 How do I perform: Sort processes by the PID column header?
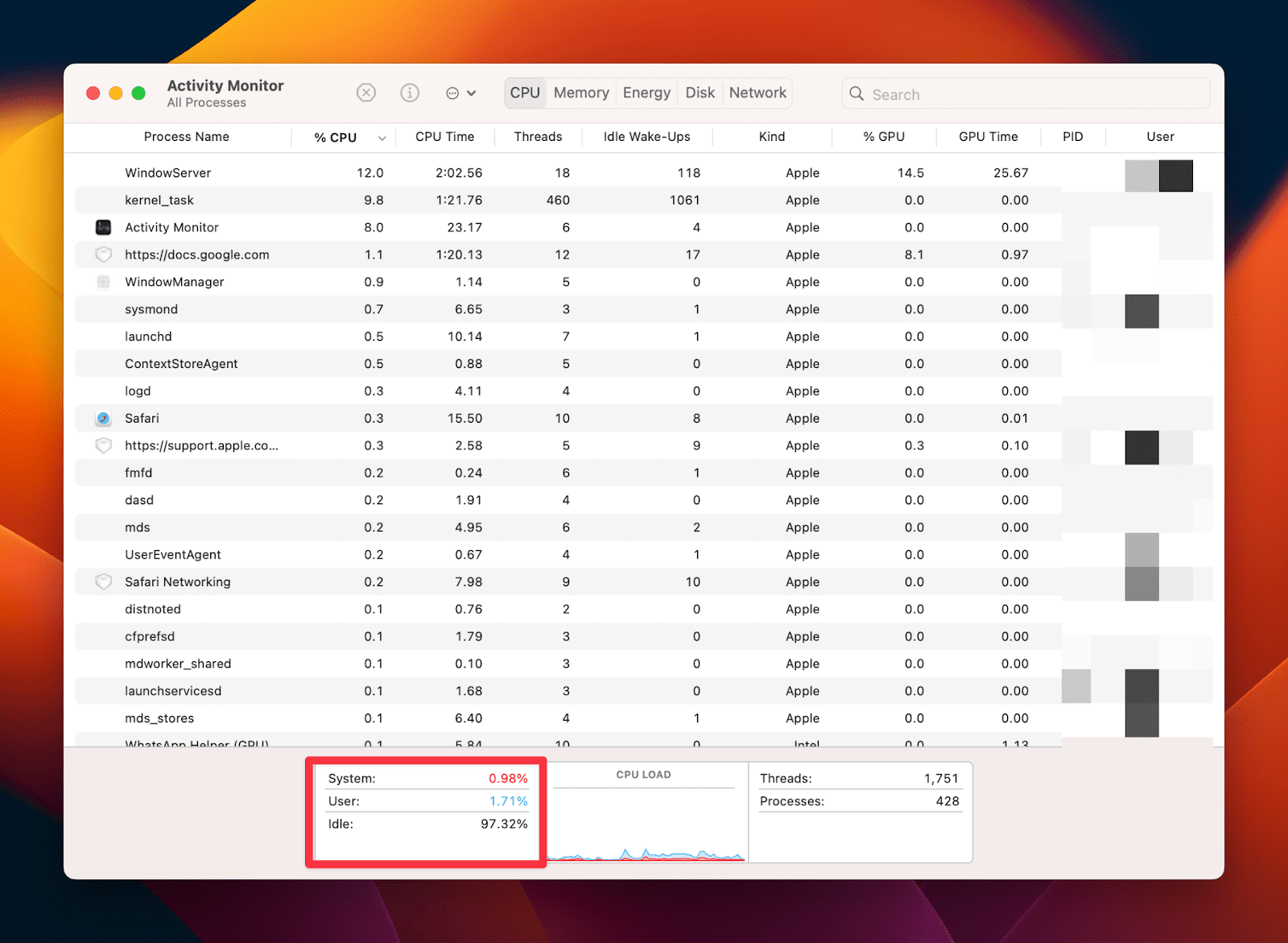click(1073, 137)
